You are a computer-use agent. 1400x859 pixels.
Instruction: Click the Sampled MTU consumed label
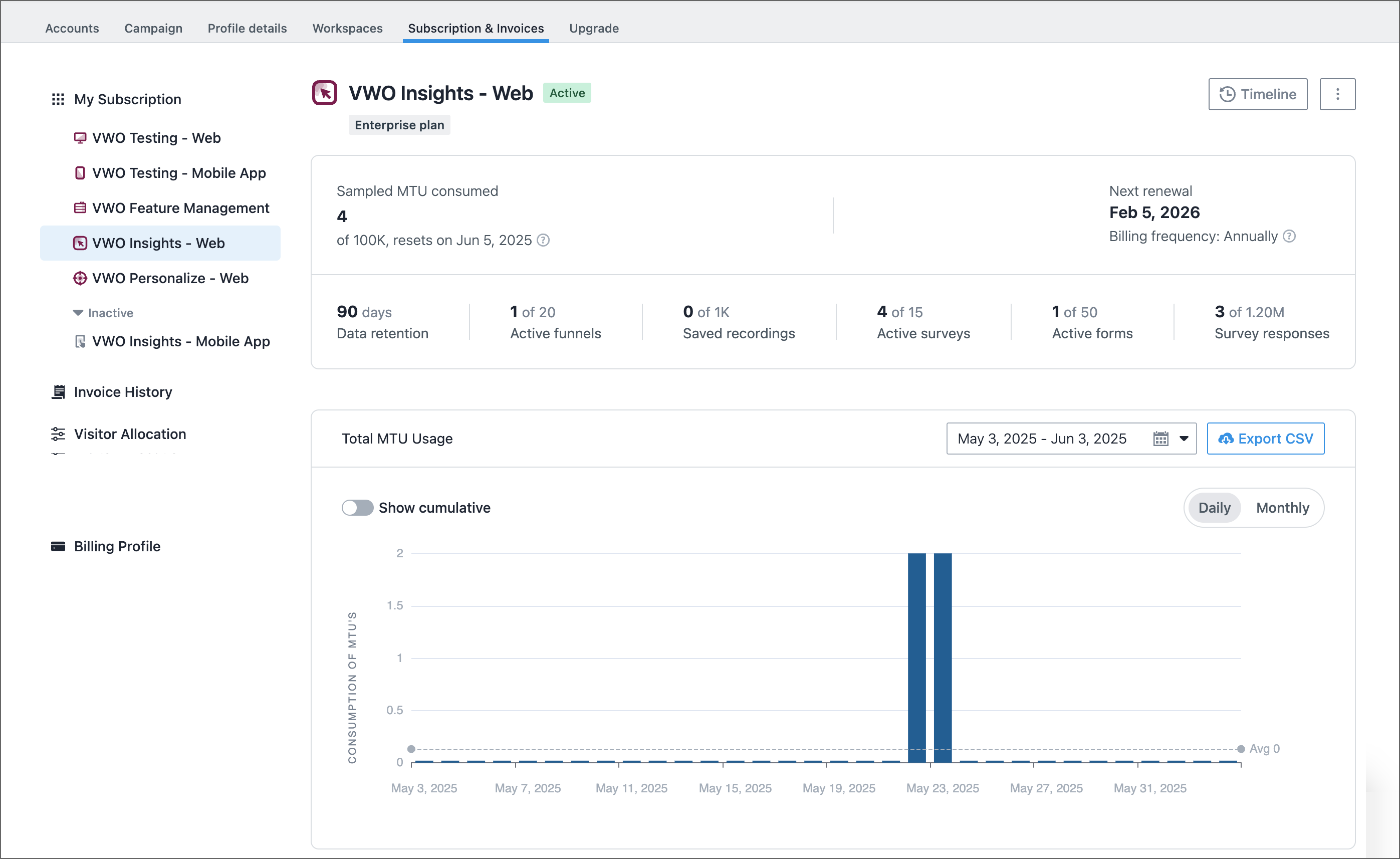pos(417,191)
